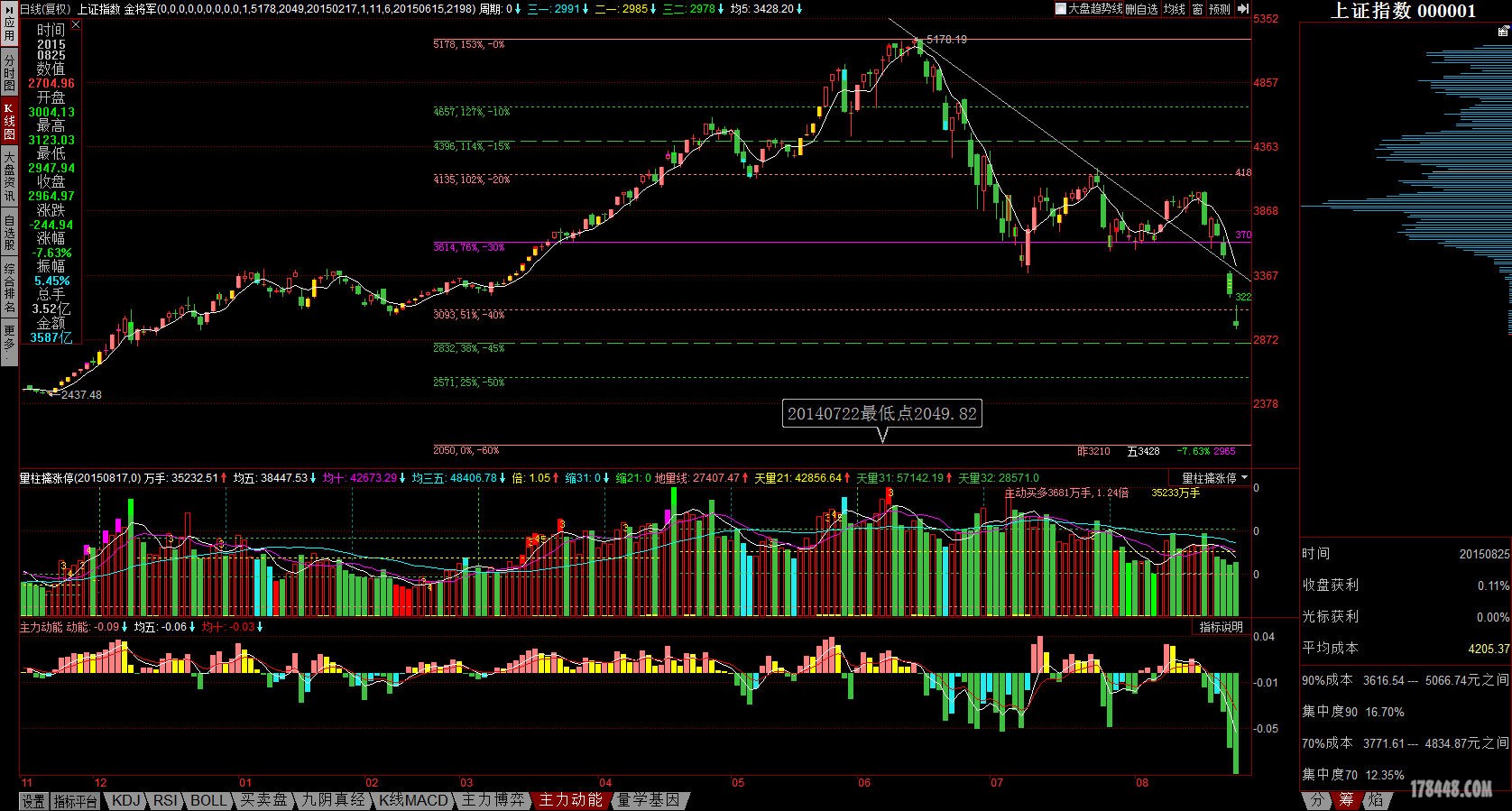Click Fibonacci label 4135, 102%, -20%
Screen dimensions: 1512x811
[472, 180]
